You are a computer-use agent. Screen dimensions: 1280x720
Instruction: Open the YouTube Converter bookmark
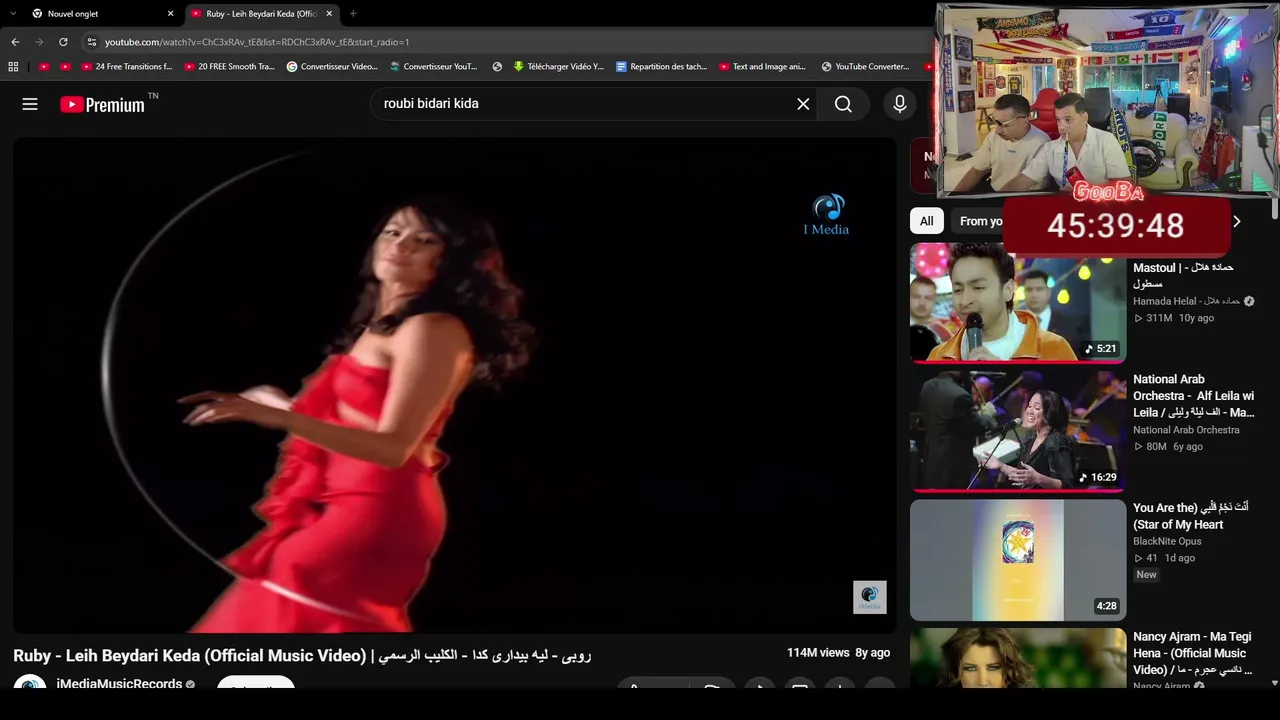coord(865,67)
